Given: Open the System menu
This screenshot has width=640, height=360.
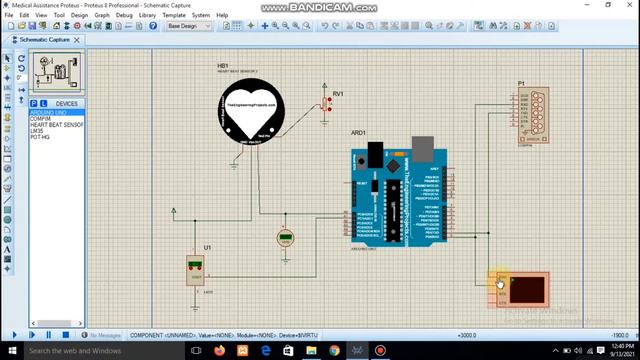Looking at the screenshot, I should (201, 15).
